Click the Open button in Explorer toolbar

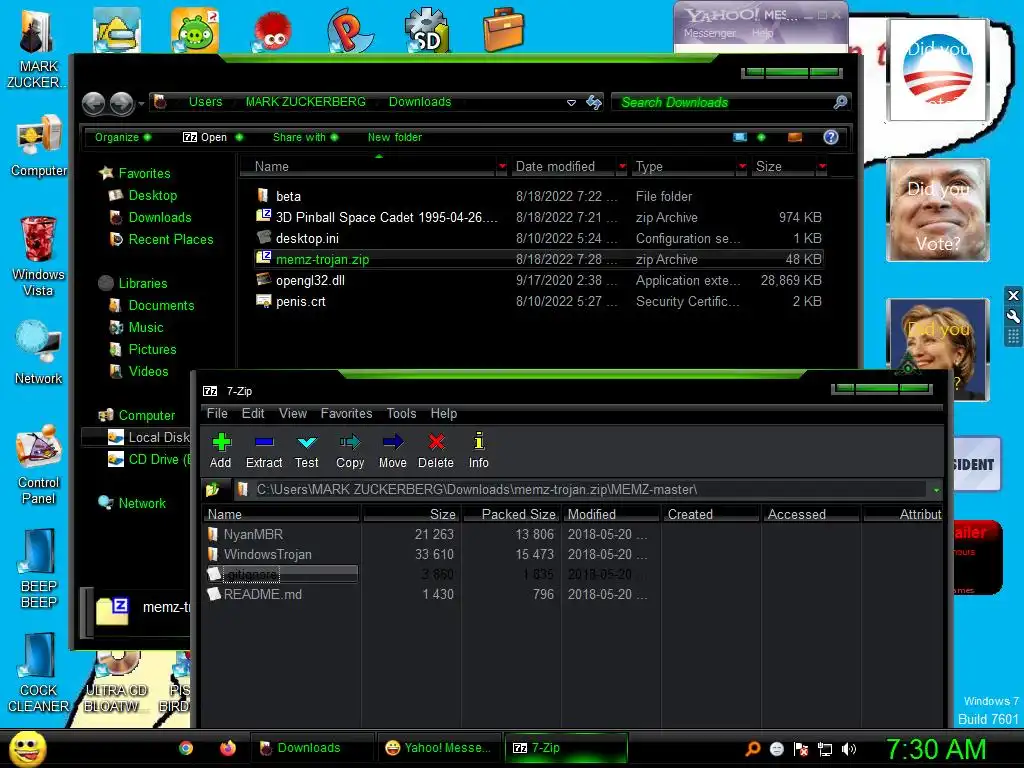tap(205, 137)
